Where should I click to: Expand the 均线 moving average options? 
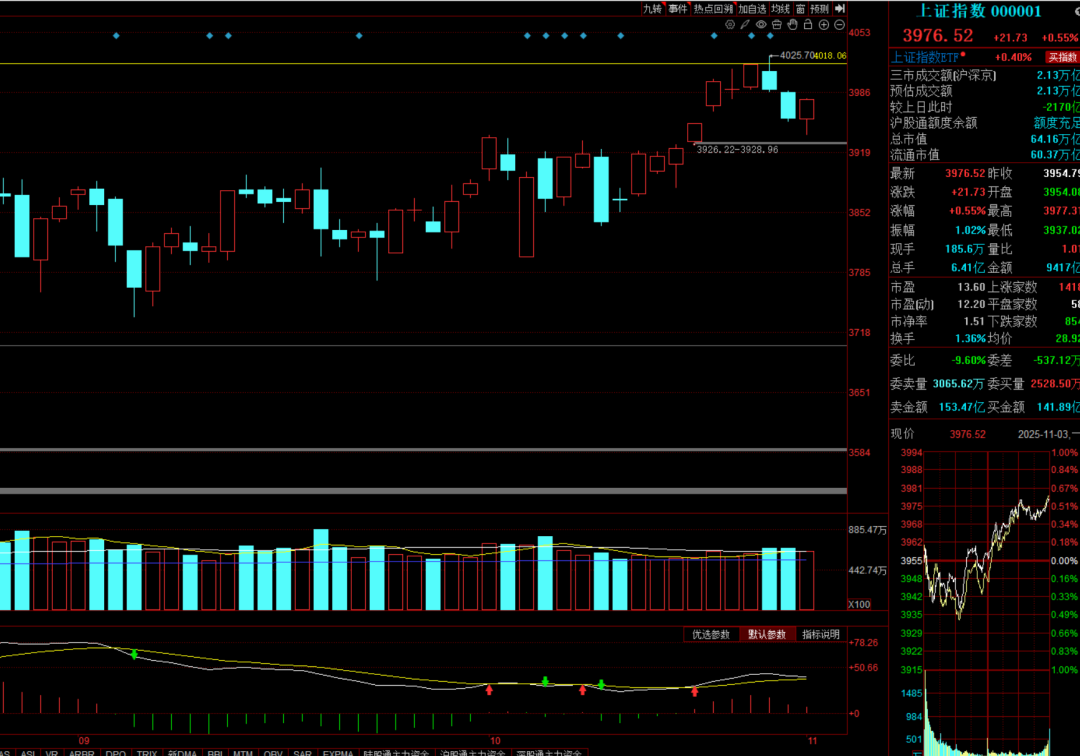(x=780, y=8)
